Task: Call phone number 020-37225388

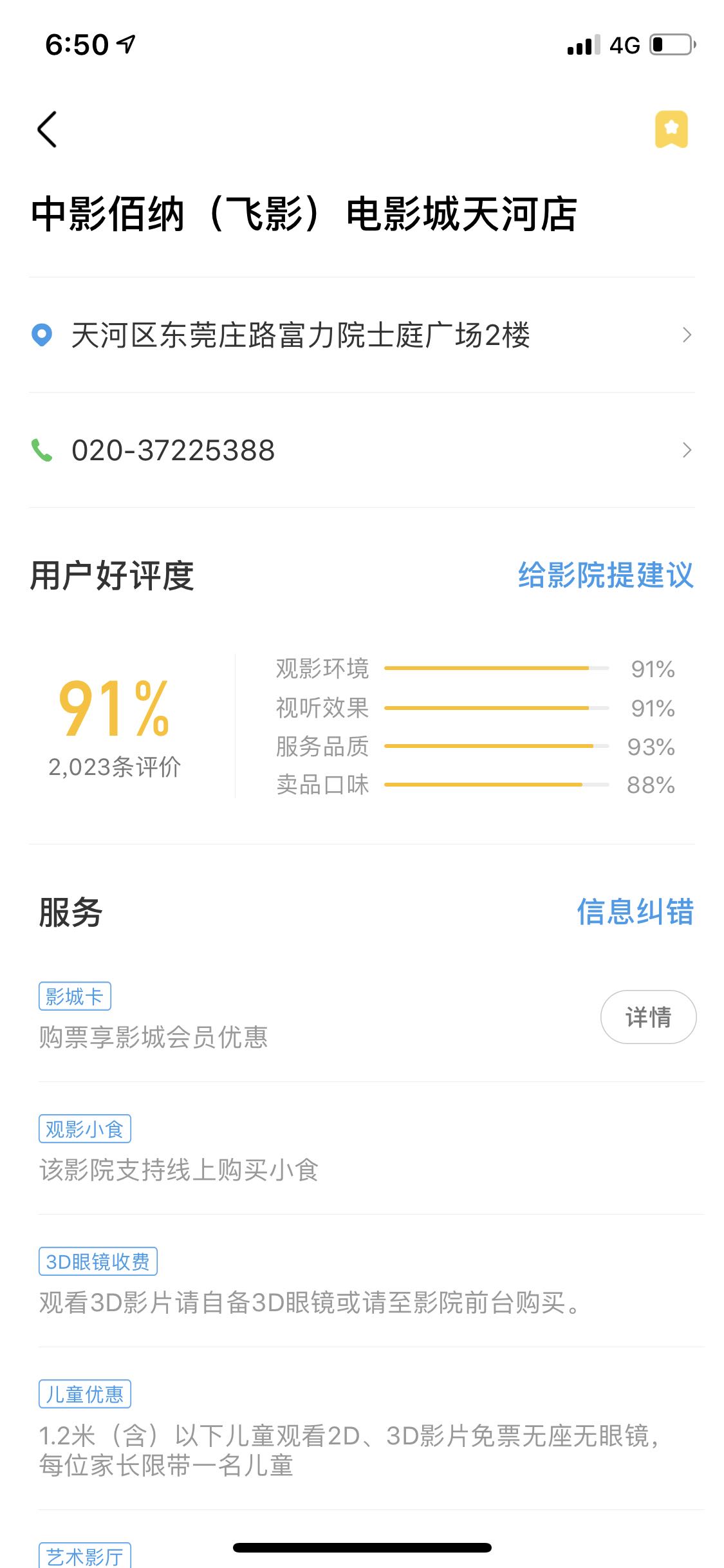Action: (x=173, y=450)
